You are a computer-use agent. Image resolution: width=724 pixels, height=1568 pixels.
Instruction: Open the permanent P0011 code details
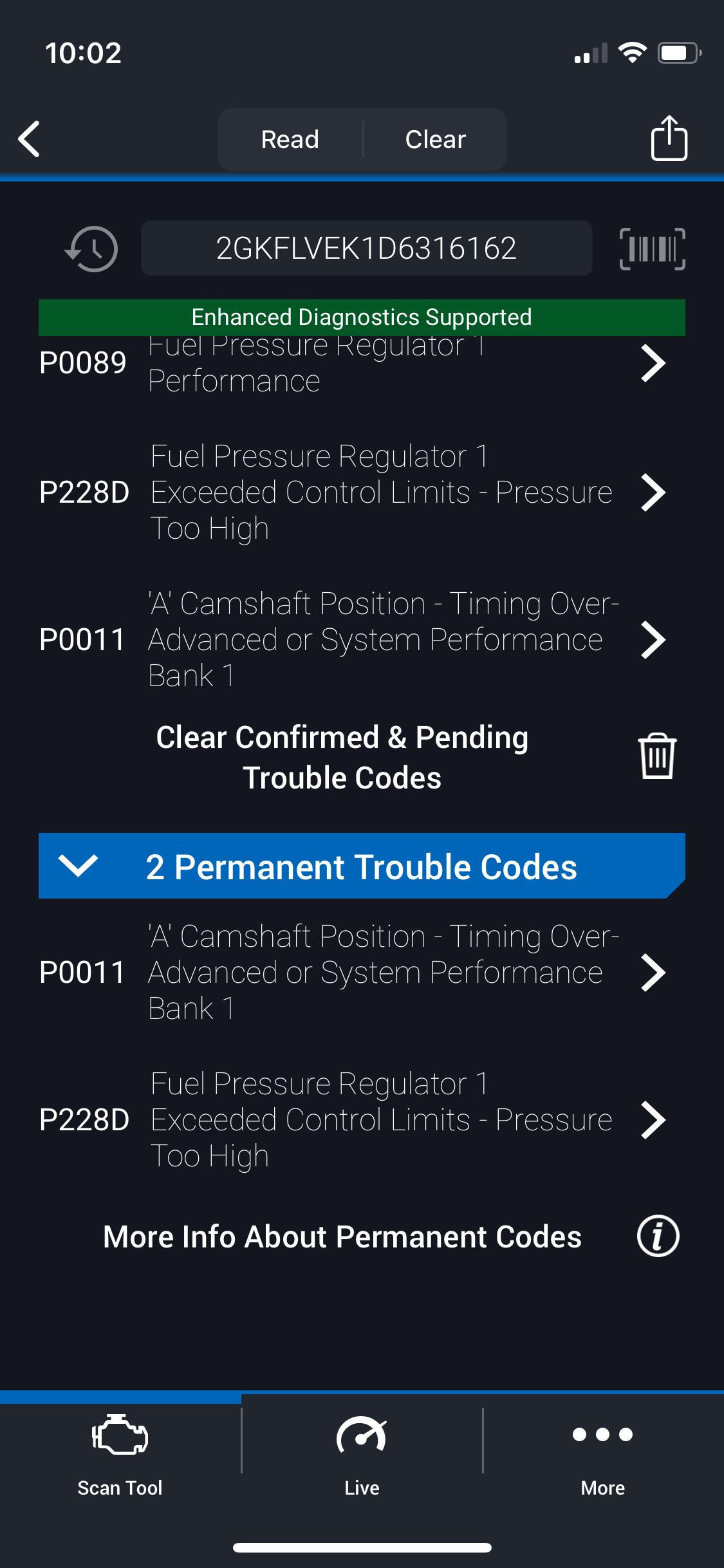[653, 973]
